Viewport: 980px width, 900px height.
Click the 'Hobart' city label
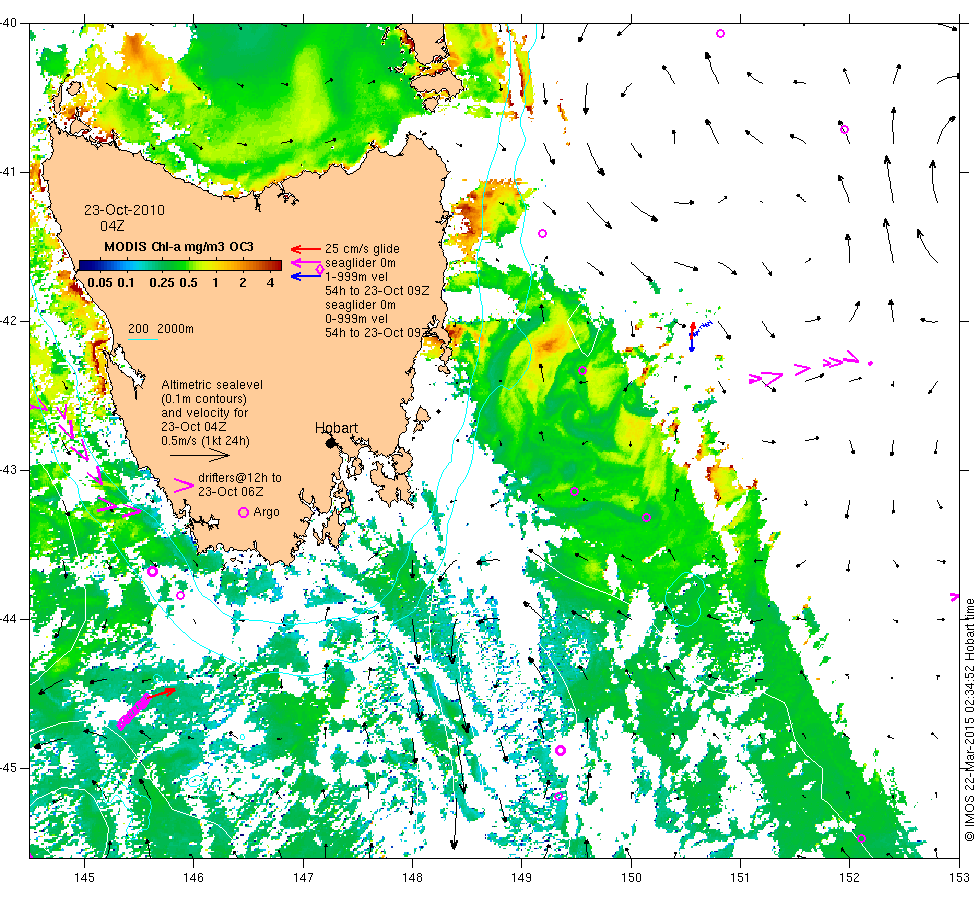tap(336, 428)
